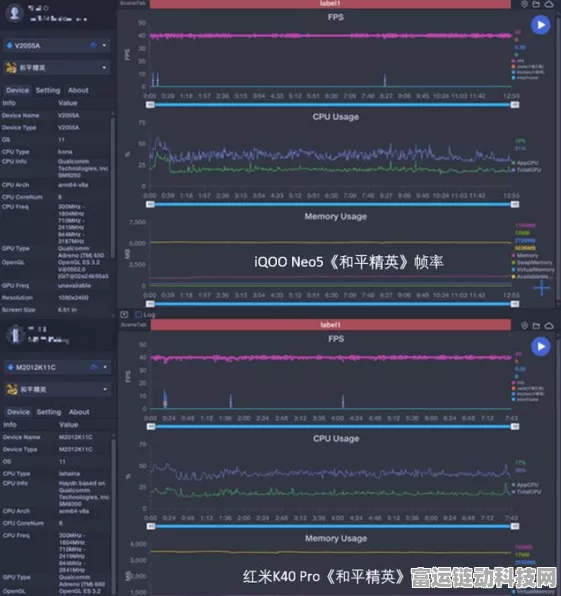Image resolution: width=561 pixels, height=596 pixels.
Task: Switch to Setting tab in V2055A window
Action: coord(48,90)
